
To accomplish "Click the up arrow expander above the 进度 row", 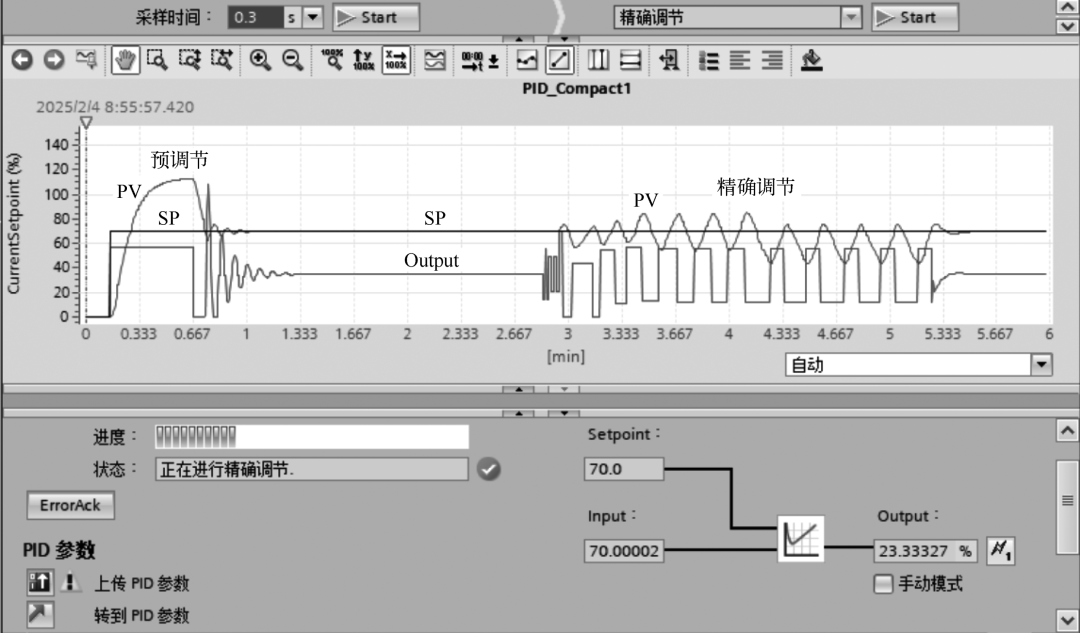I will click(519, 413).
